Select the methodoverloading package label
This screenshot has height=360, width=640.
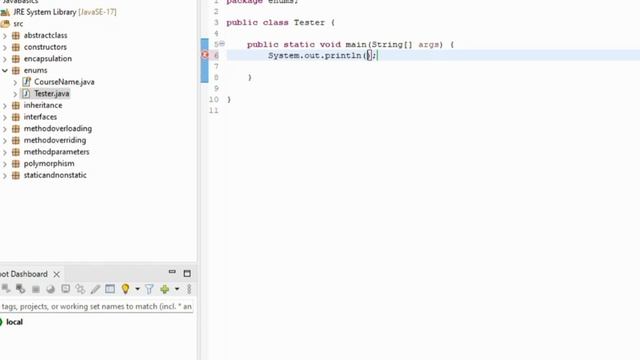click(x=58, y=129)
